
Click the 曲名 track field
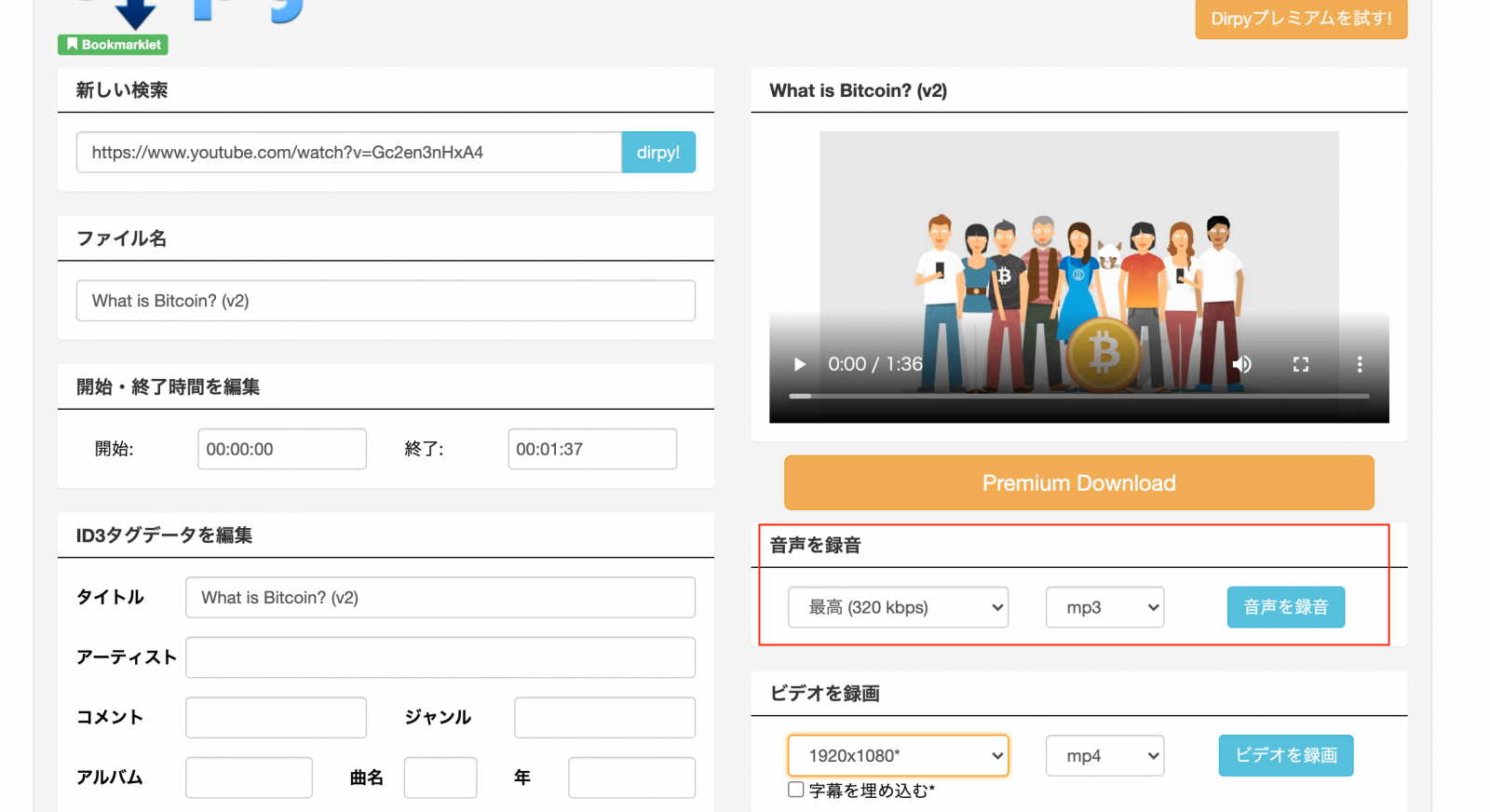[x=440, y=778]
